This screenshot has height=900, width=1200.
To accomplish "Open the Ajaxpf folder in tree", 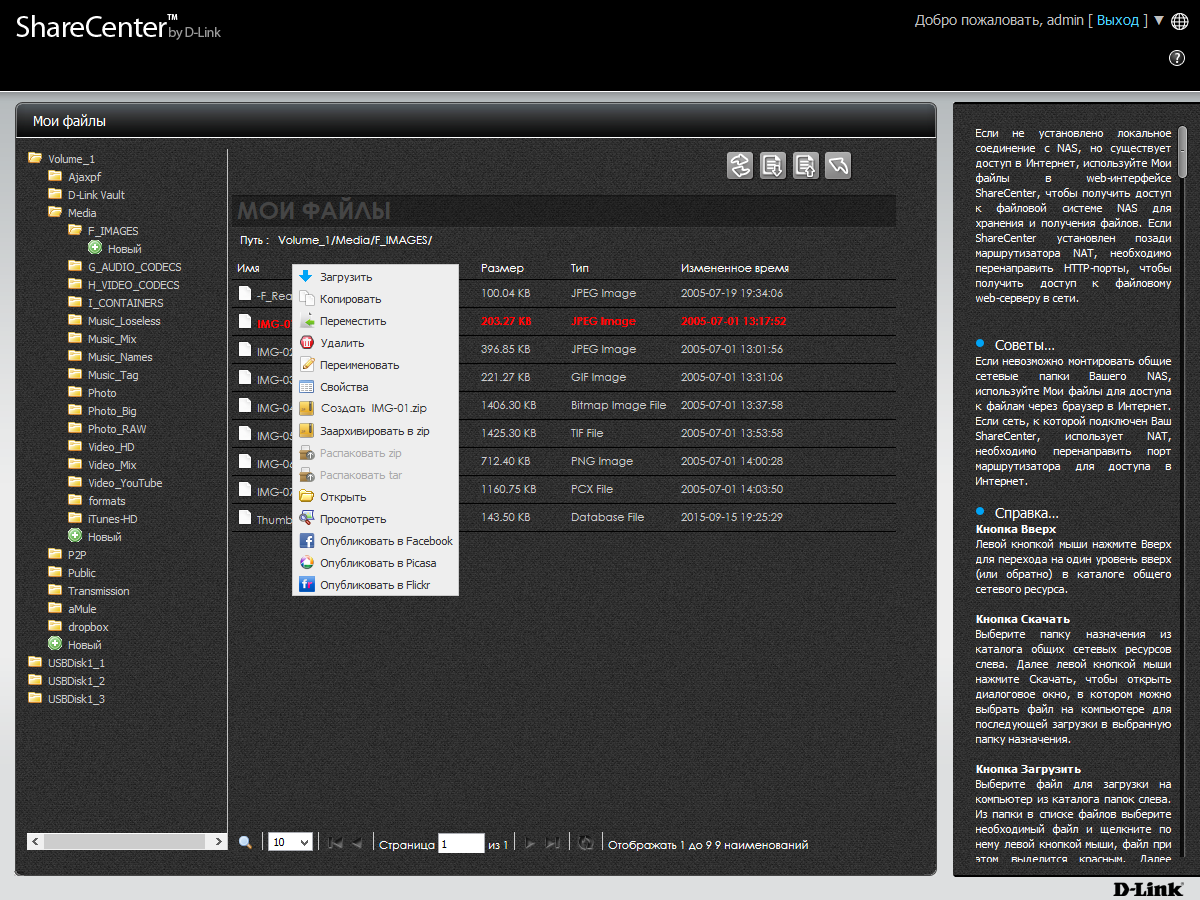I will click(x=84, y=177).
